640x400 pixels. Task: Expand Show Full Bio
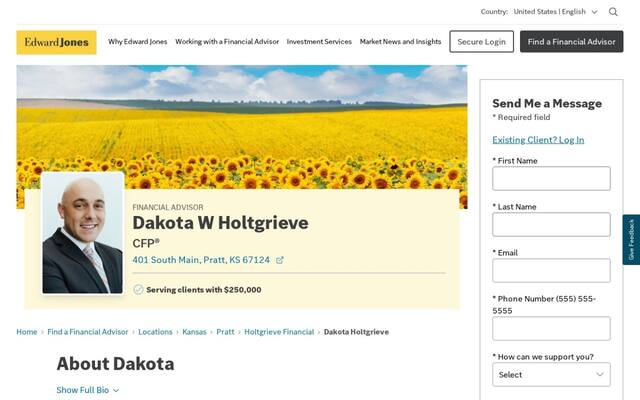tap(88, 390)
